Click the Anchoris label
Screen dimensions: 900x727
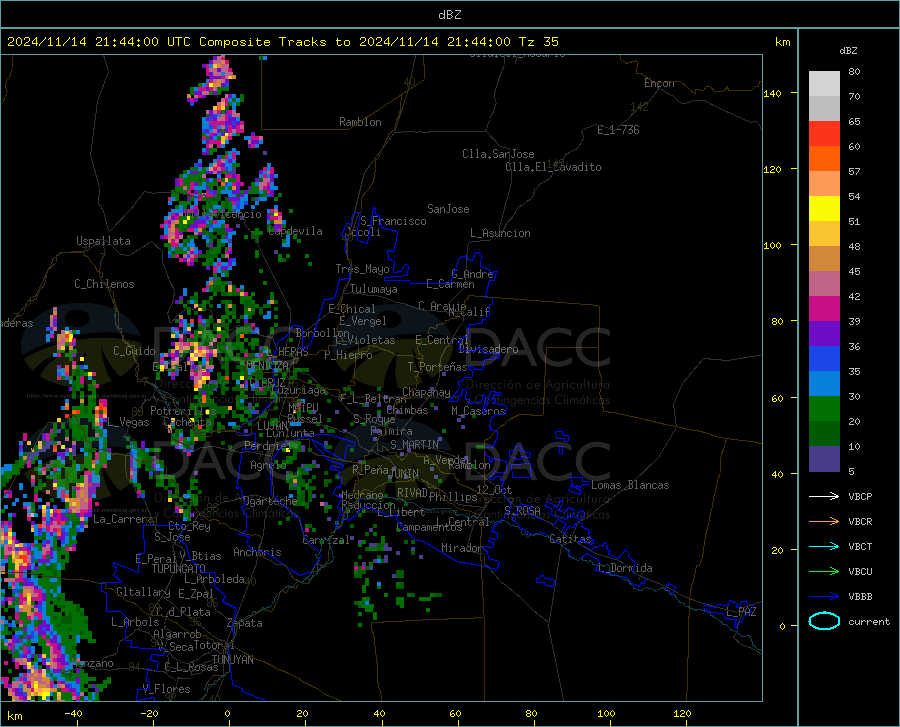click(x=257, y=553)
